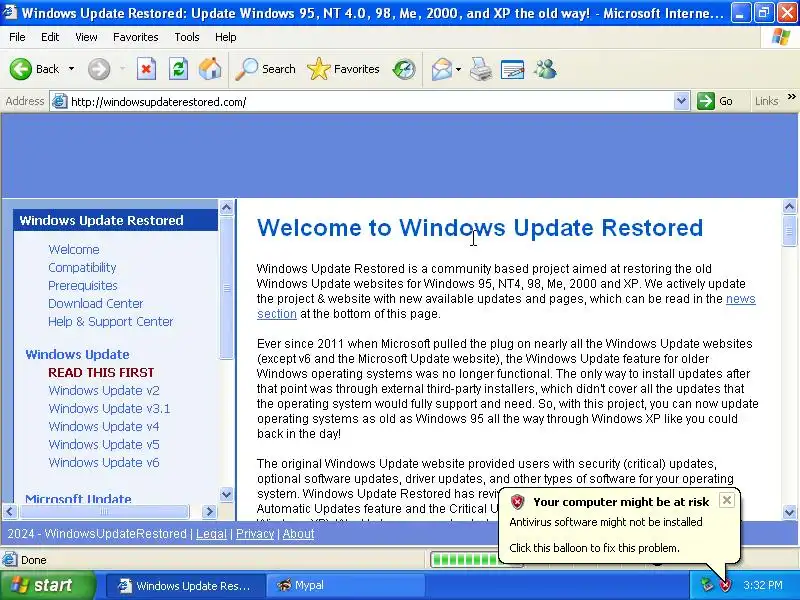Stop loading with the red X icon
This screenshot has width=800, height=600.
click(146, 69)
